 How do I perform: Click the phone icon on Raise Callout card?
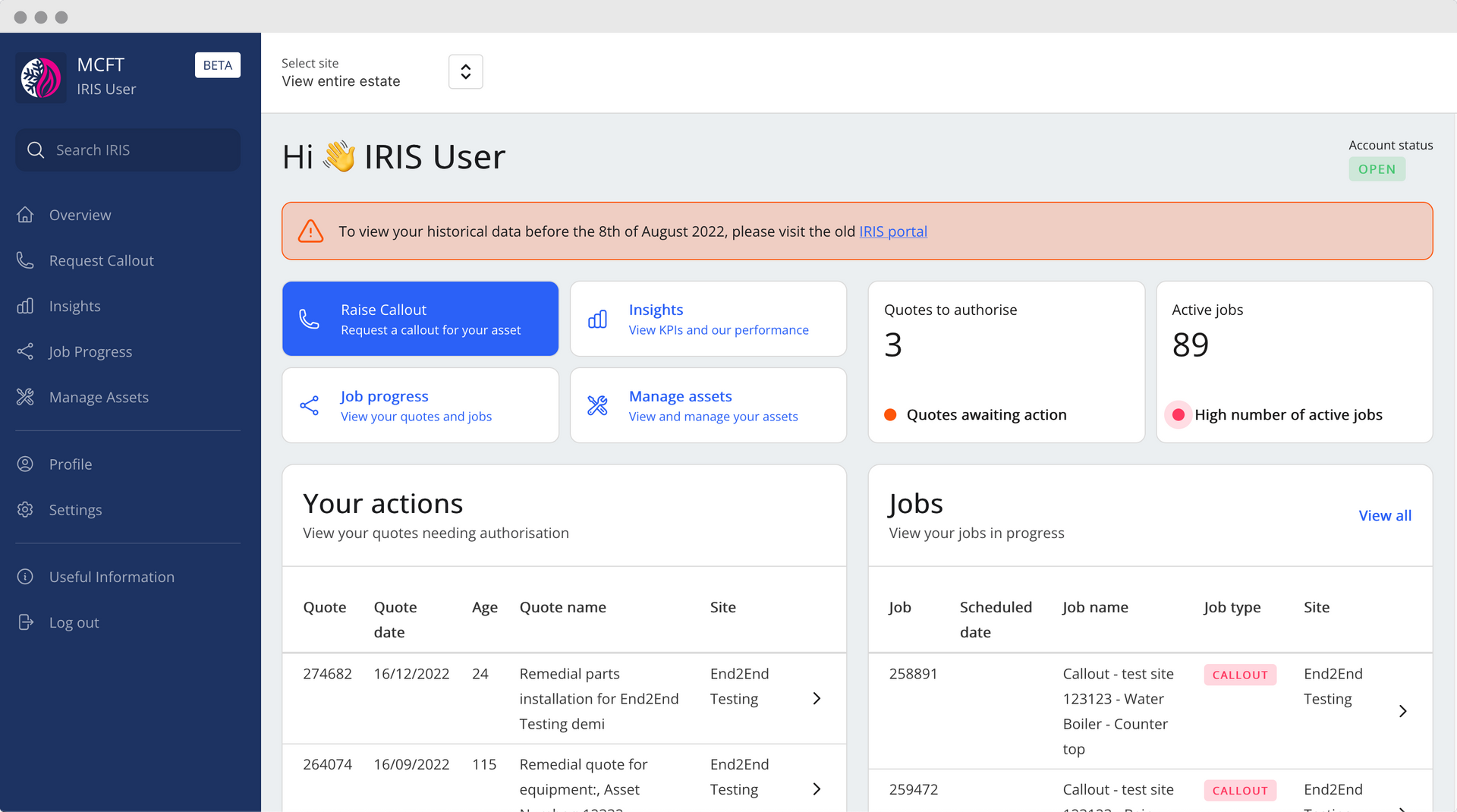(x=309, y=319)
